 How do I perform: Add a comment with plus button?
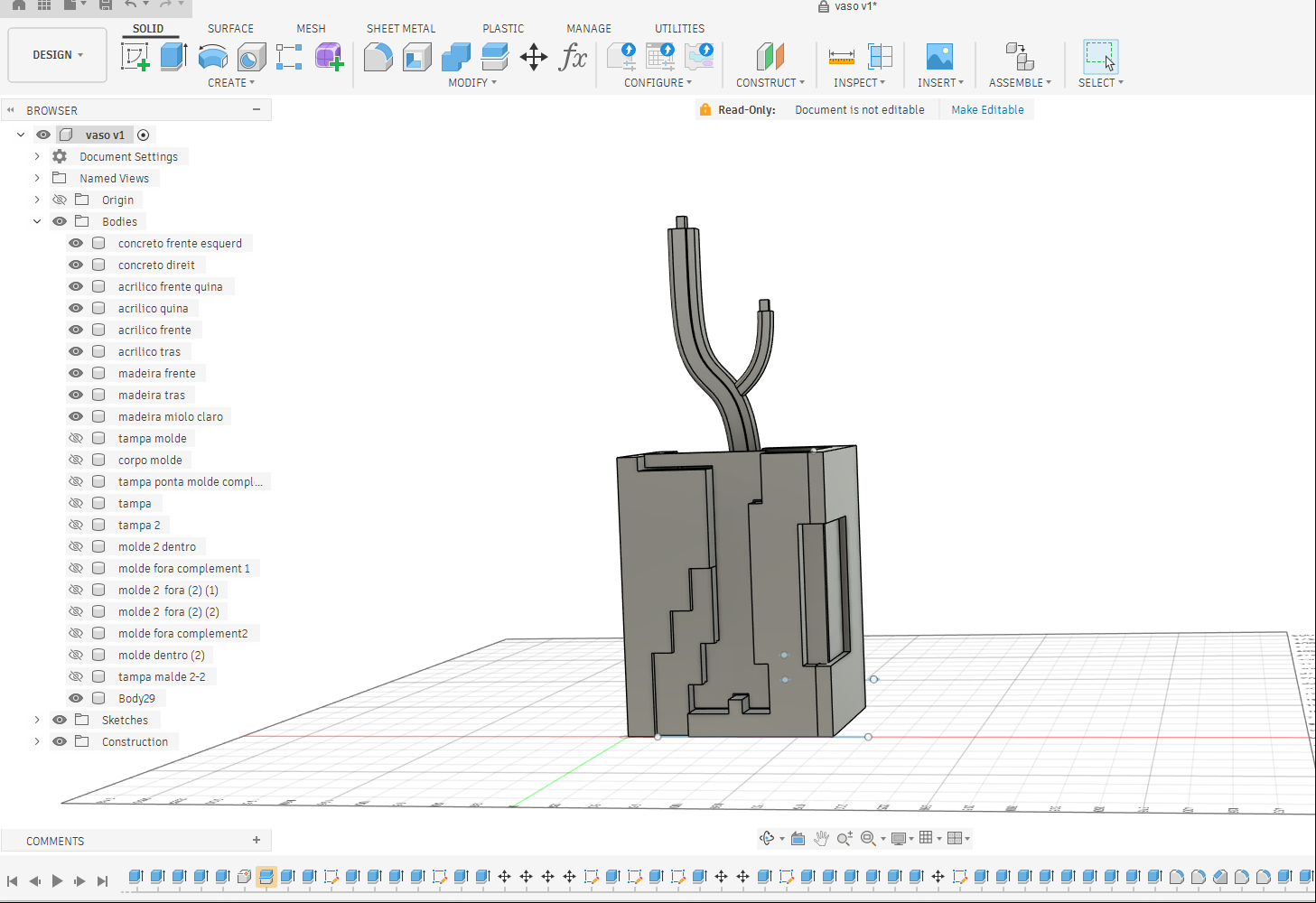257,840
